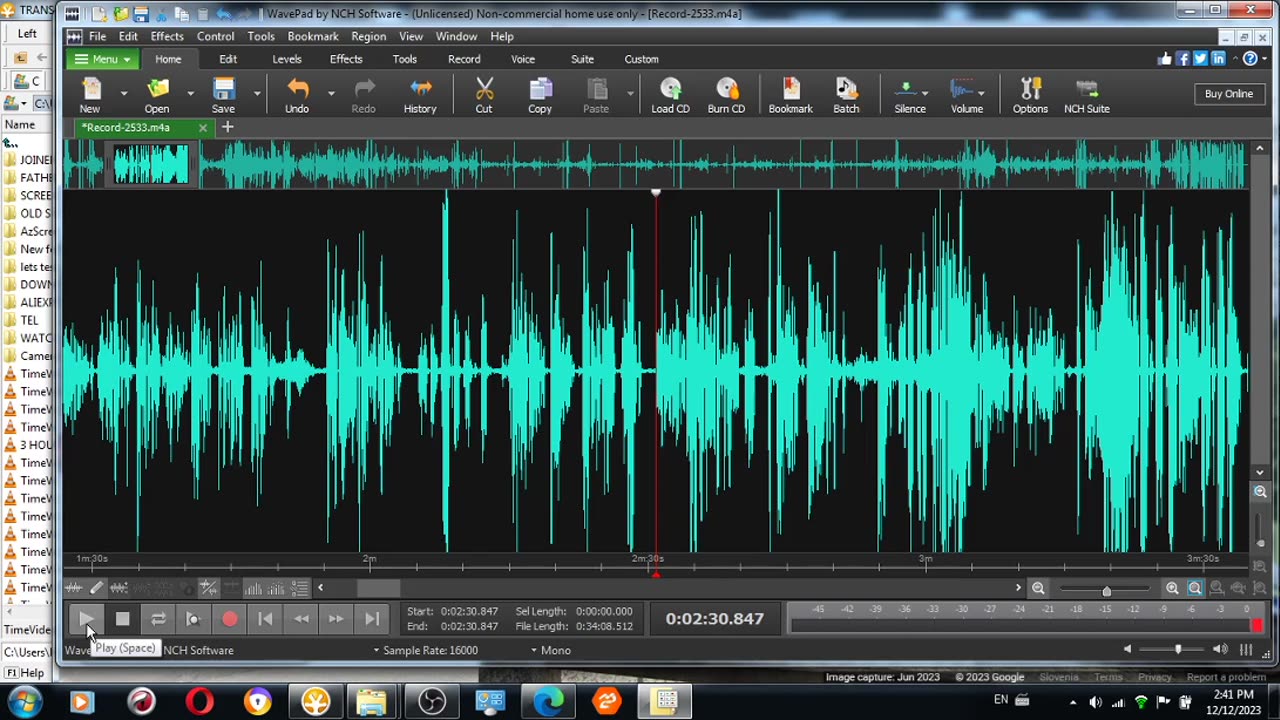The width and height of the screenshot is (1280, 720).
Task: Toggle loop playback mode
Action: pyautogui.click(x=158, y=619)
